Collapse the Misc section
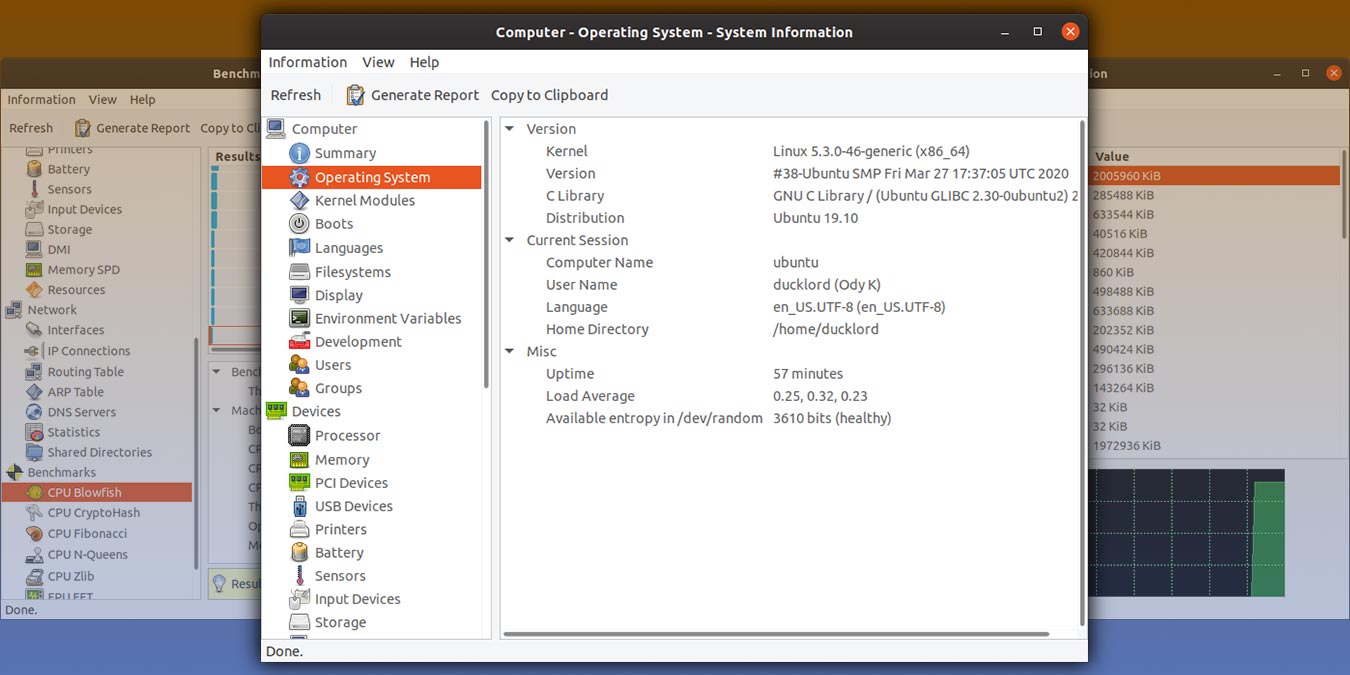 coord(510,351)
